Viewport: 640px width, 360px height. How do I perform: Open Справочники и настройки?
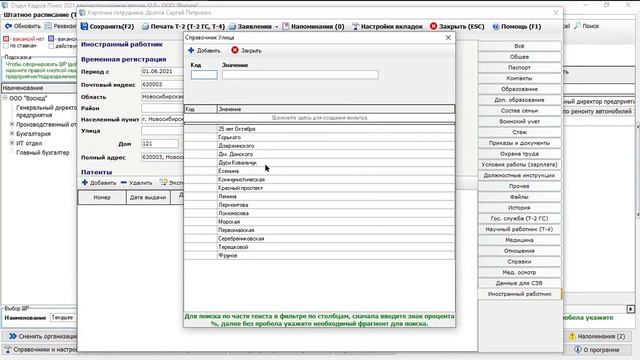click(41, 350)
